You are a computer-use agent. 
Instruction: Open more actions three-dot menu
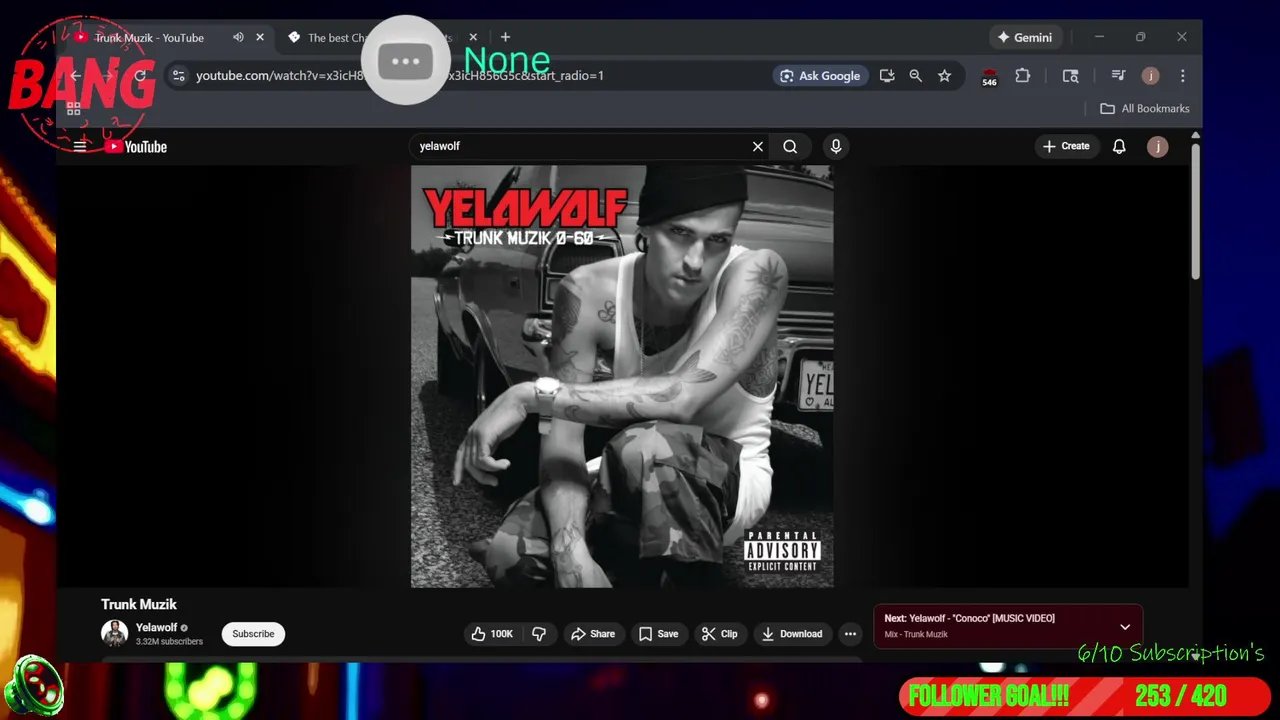[850, 634]
